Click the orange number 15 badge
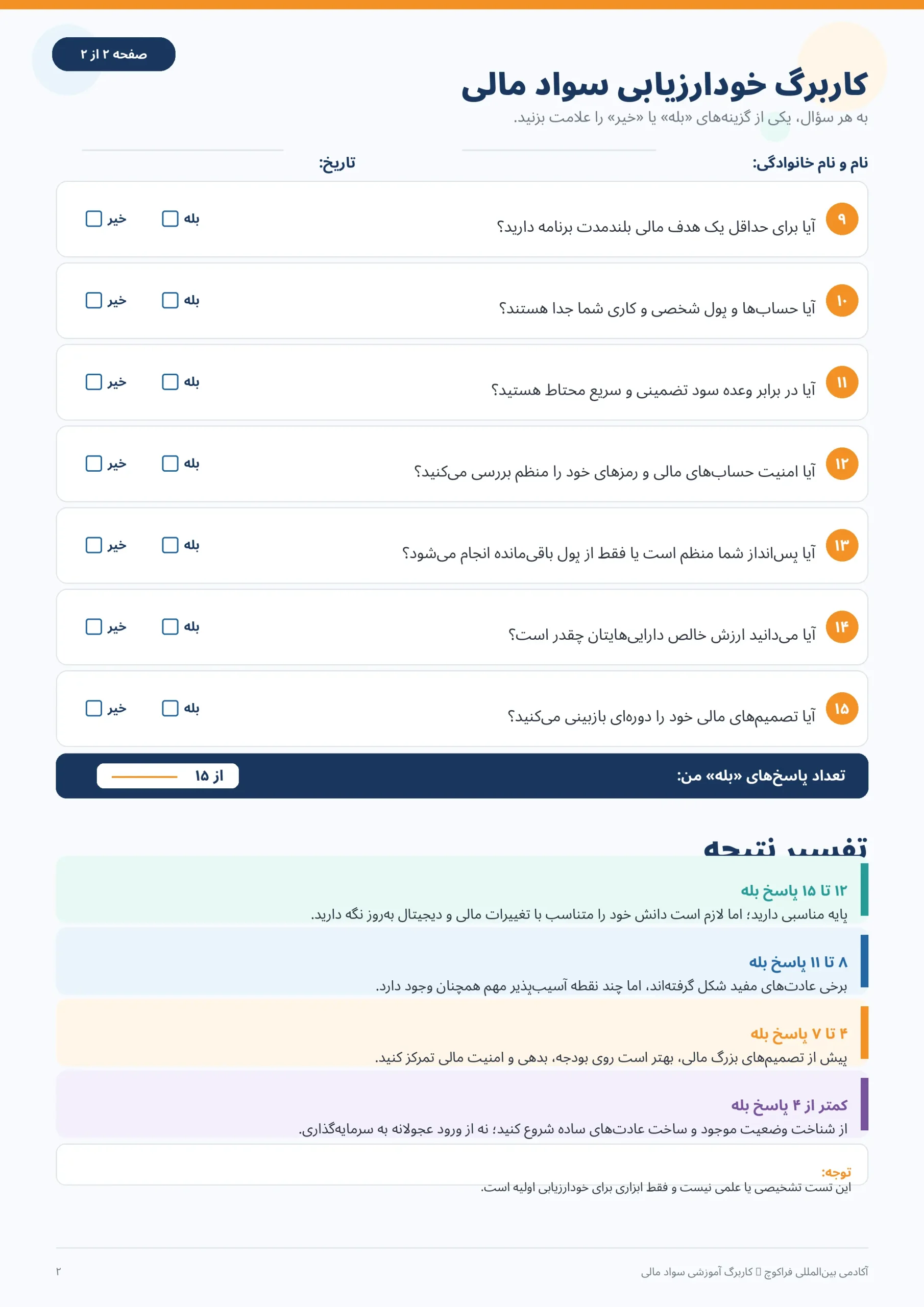This screenshot has width=924, height=1307. (x=841, y=709)
